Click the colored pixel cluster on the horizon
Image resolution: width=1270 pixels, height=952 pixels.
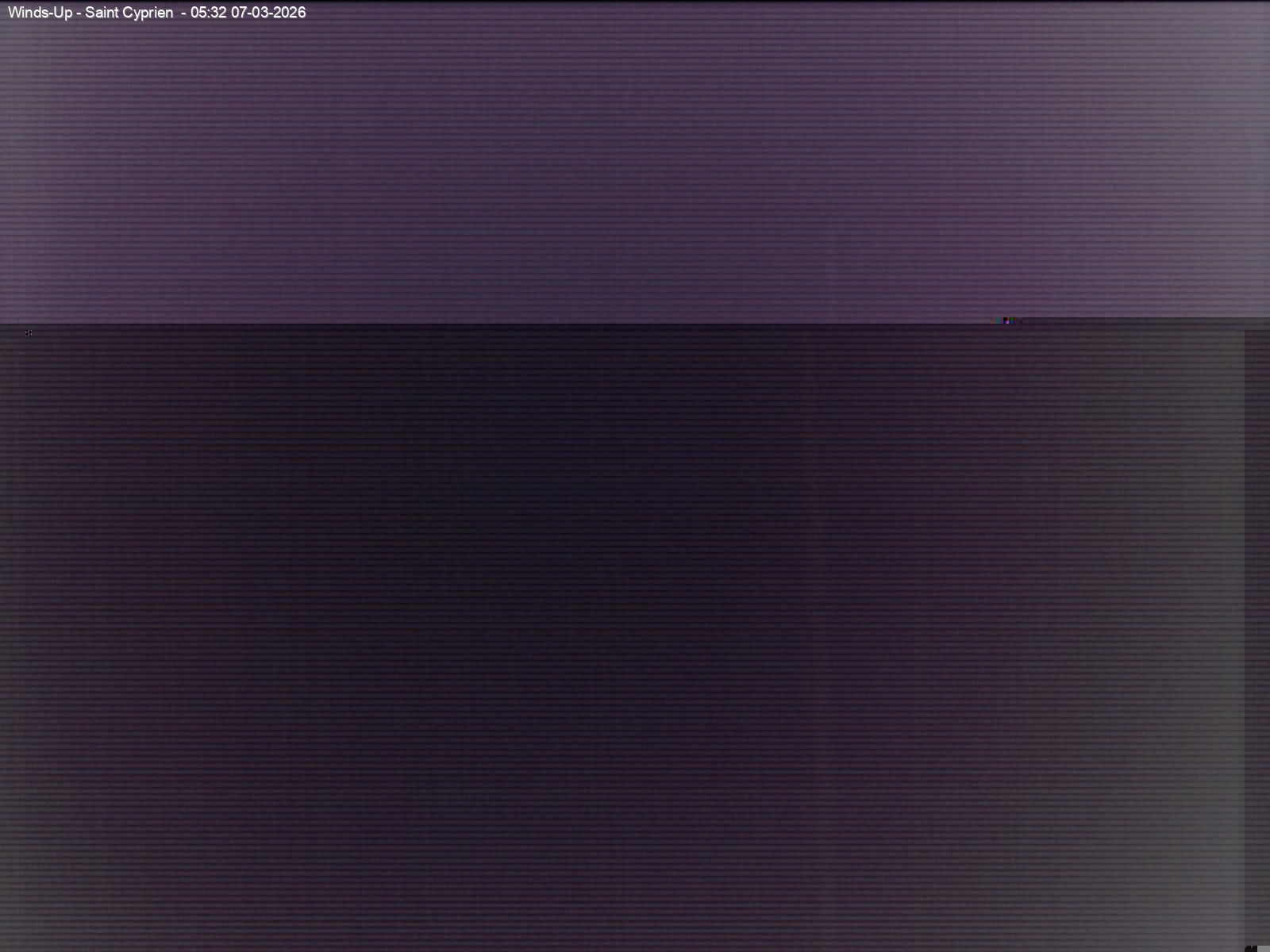click(x=1005, y=321)
